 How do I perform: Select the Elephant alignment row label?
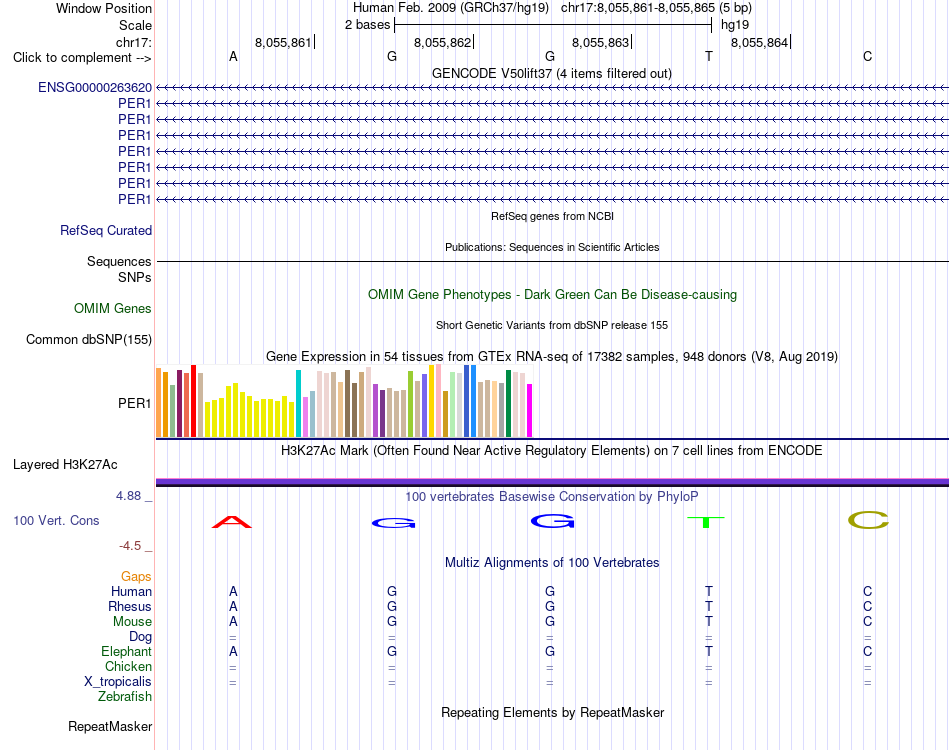126,651
